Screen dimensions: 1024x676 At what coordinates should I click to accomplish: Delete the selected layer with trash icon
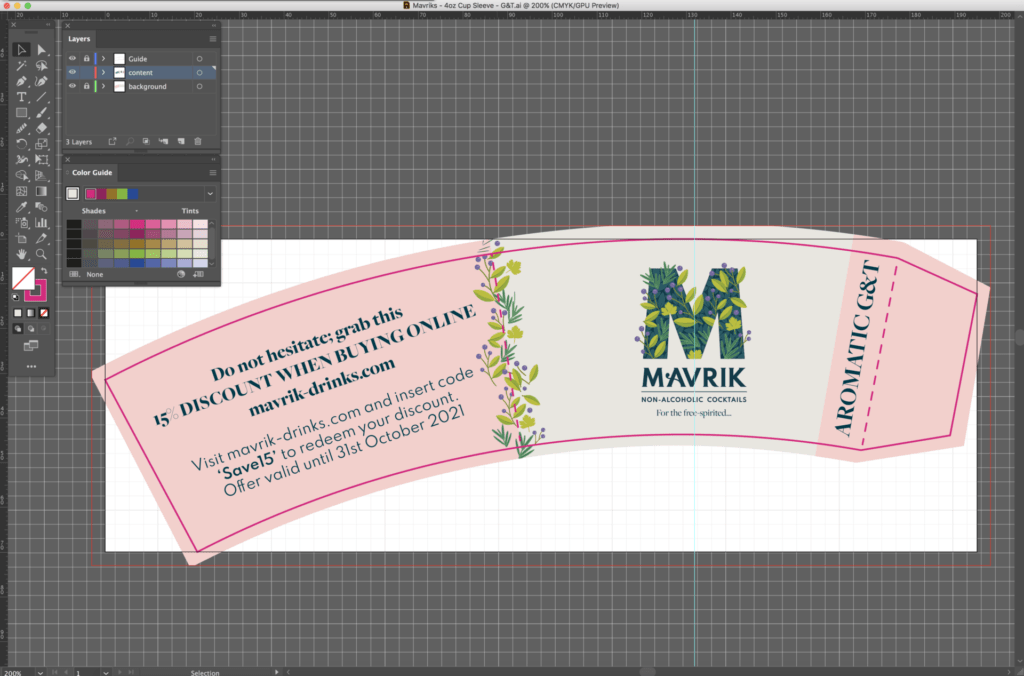[198, 142]
